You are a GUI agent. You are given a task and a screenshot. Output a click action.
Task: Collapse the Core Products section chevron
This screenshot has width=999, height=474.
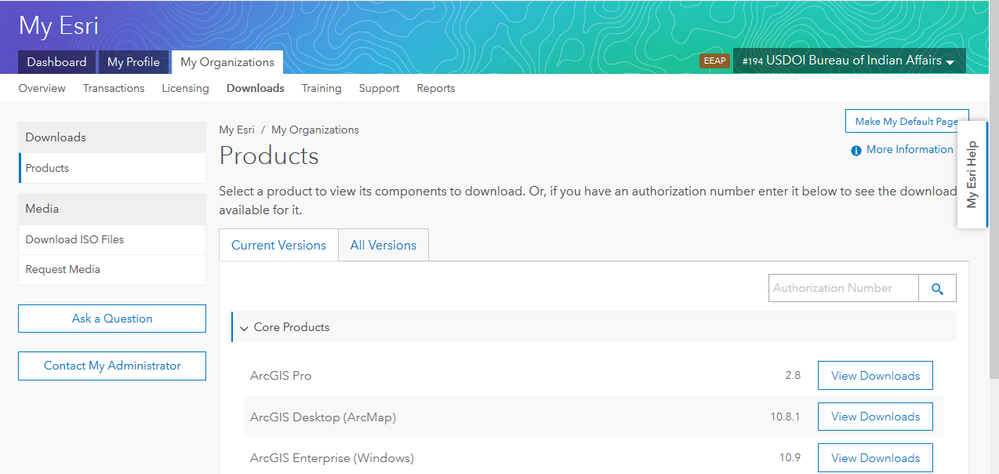[243, 328]
